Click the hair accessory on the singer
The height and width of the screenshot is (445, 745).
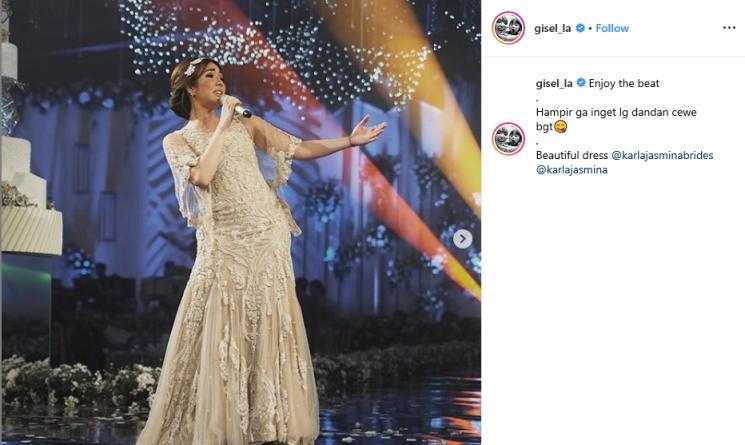[x=192, y=66]
